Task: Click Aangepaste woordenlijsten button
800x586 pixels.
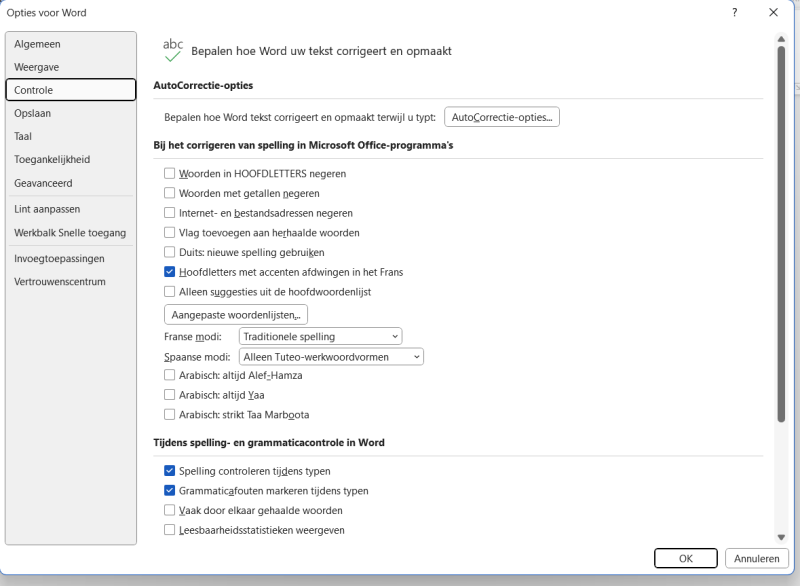Action: tap(236, 315)
